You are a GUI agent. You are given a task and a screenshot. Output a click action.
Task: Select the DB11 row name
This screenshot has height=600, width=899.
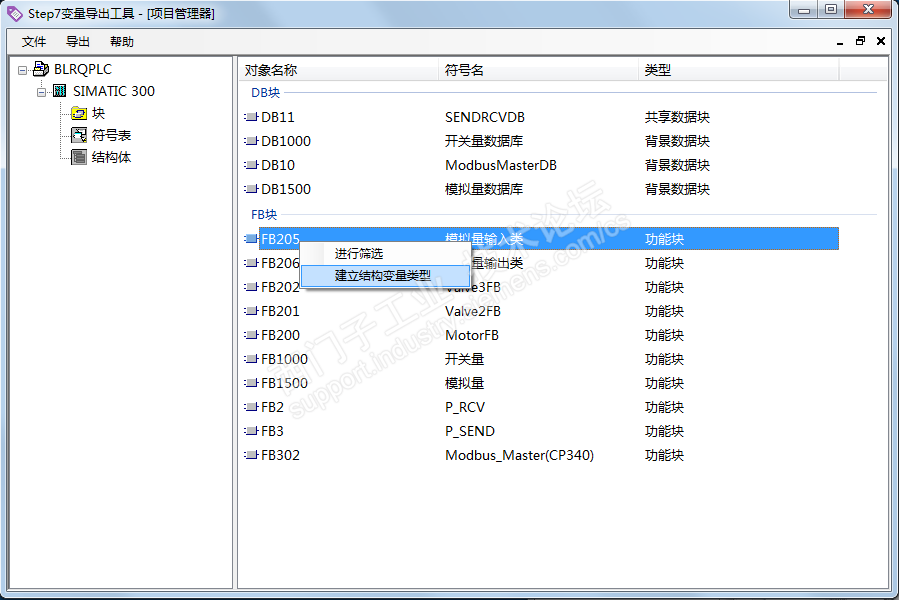click(x=278, y=118)
